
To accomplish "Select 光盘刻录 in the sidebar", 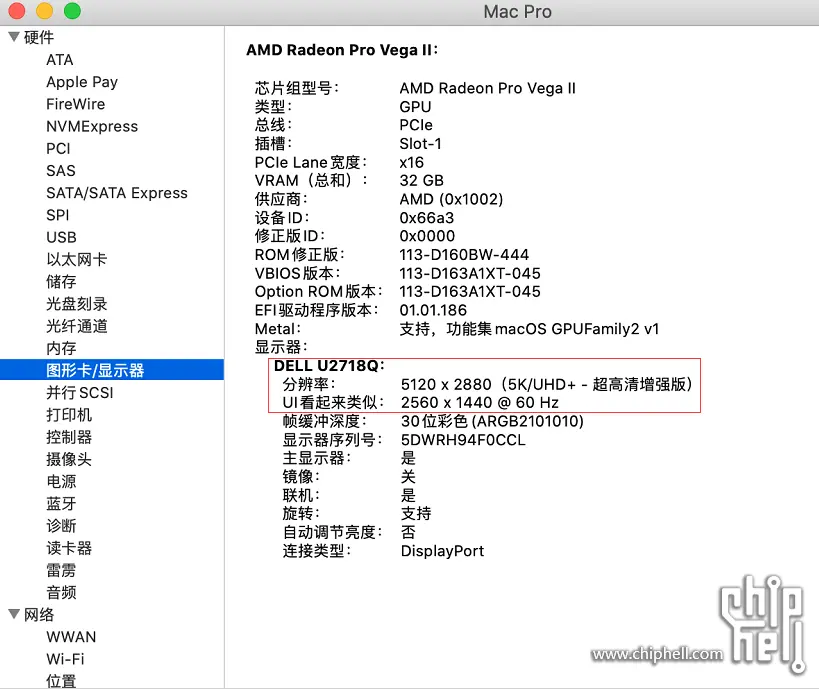I will pos(77,304).
